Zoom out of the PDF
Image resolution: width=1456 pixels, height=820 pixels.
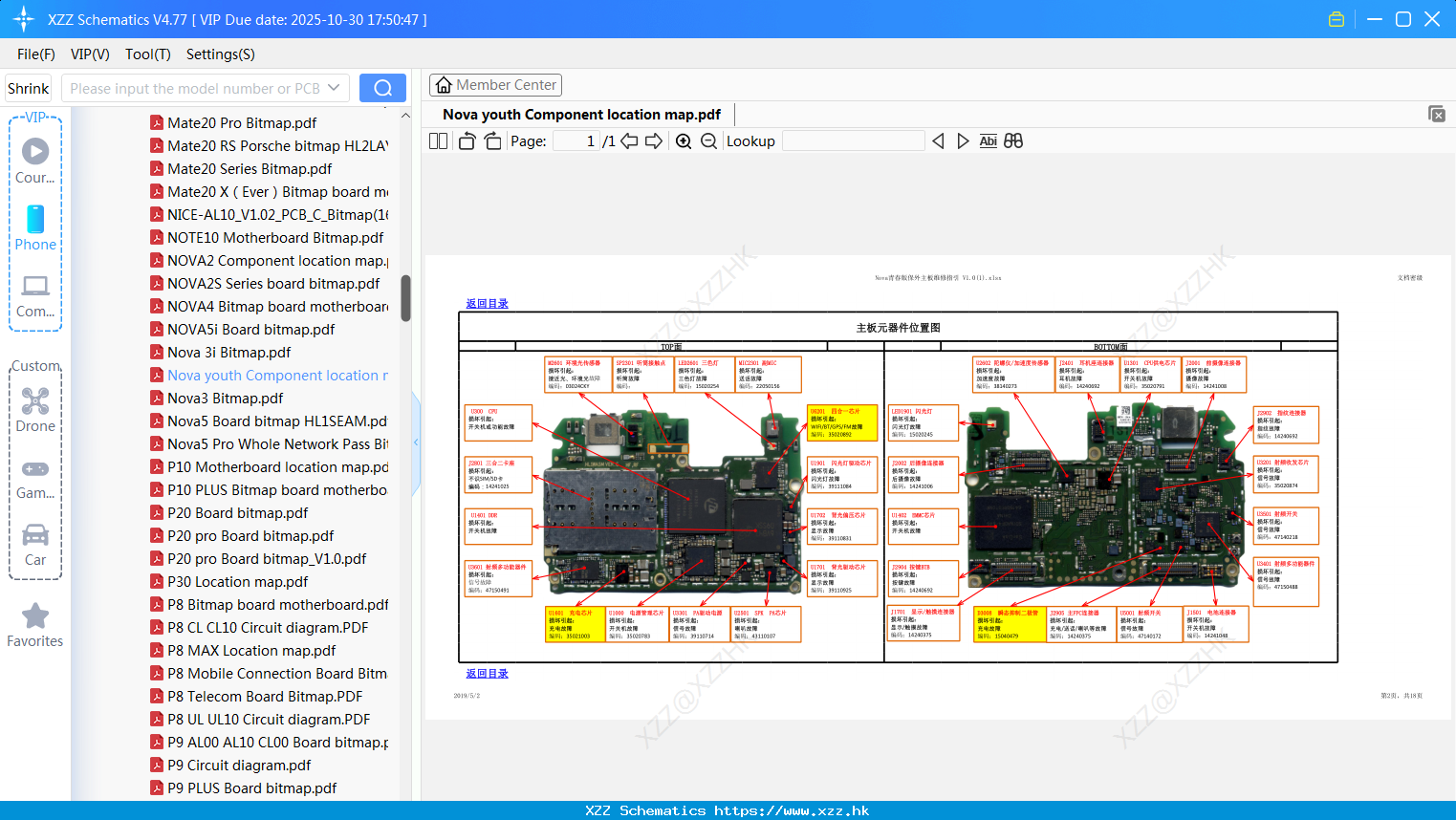(x=708, y=141)
